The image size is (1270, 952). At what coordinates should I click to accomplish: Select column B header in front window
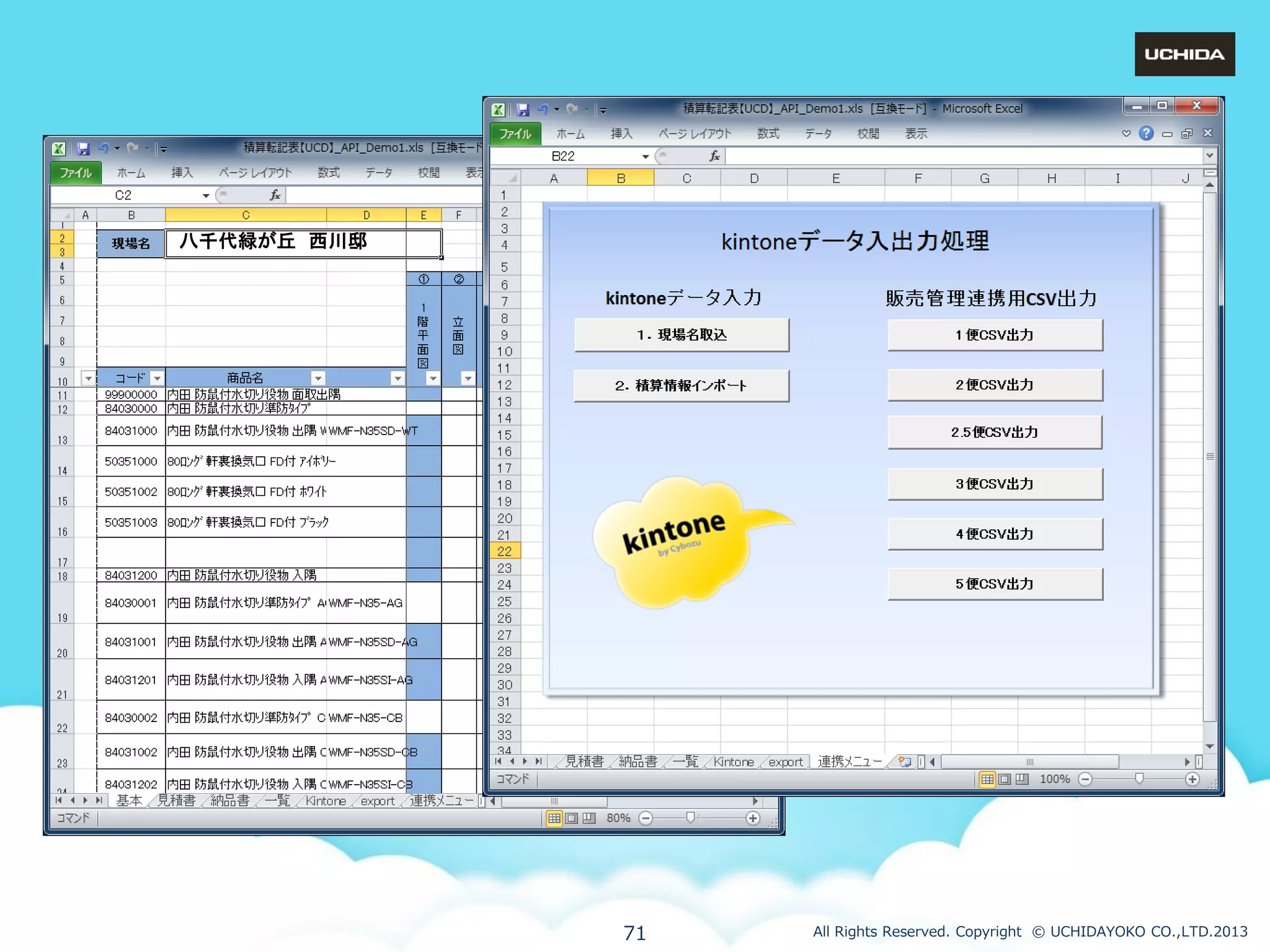[x=620, y=178]
